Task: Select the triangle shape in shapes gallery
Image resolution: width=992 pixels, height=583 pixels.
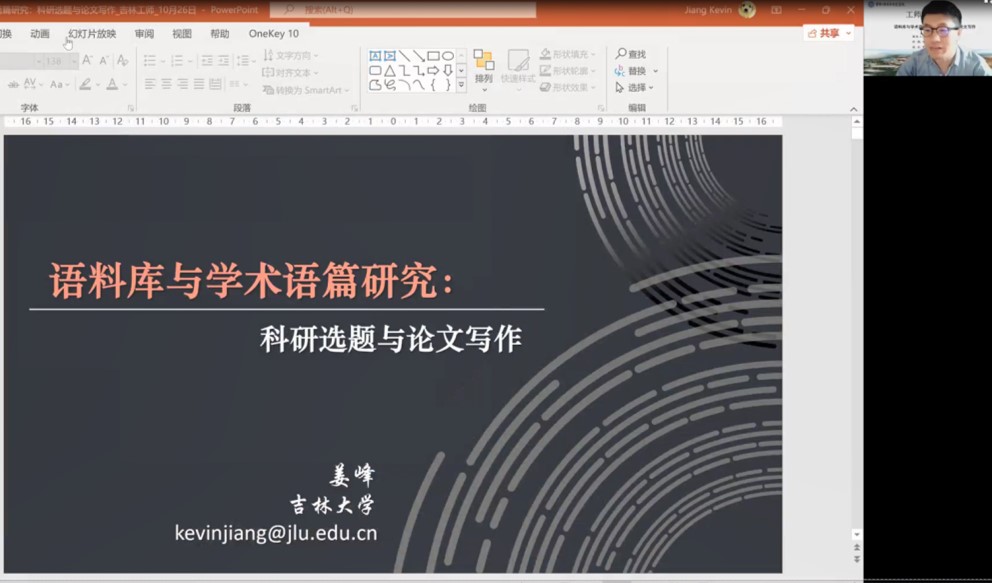Action: 389,70
